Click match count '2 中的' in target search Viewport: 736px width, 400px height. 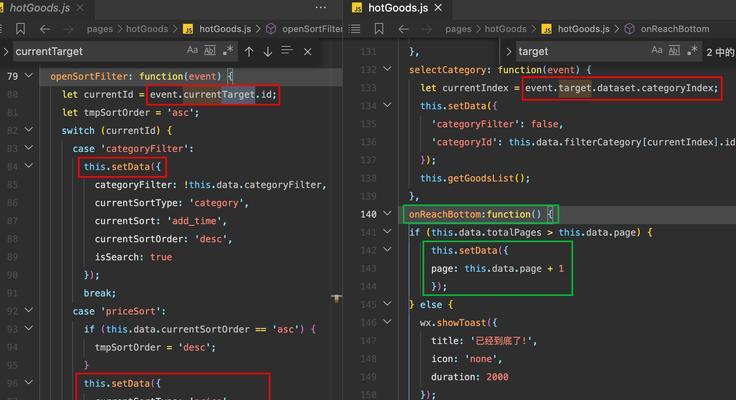[x=721, y=52]
